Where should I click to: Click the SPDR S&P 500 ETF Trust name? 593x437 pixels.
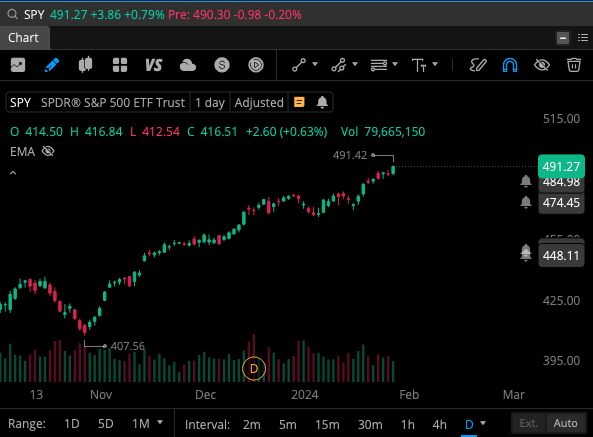click(113, 102)
